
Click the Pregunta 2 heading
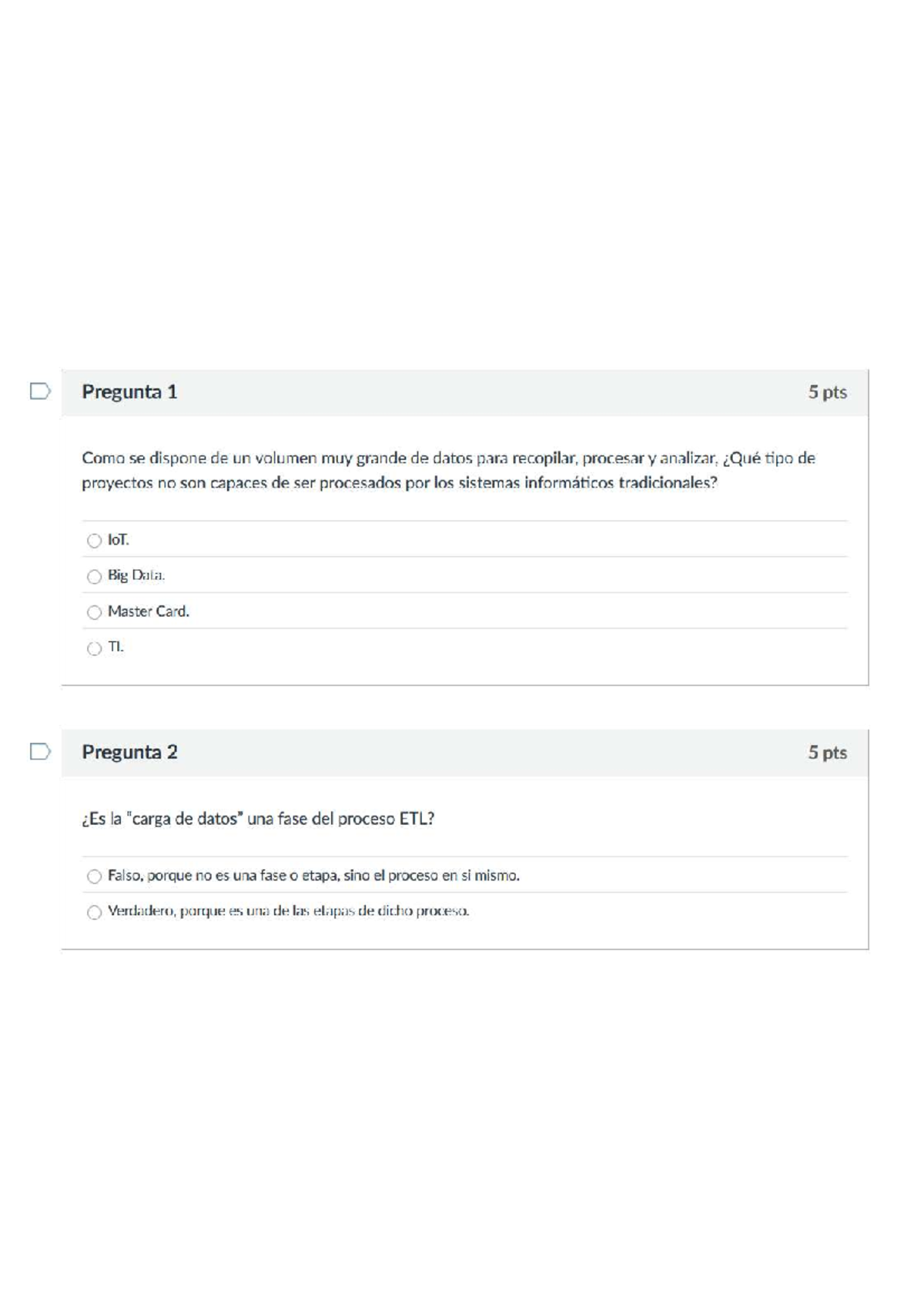129,752
